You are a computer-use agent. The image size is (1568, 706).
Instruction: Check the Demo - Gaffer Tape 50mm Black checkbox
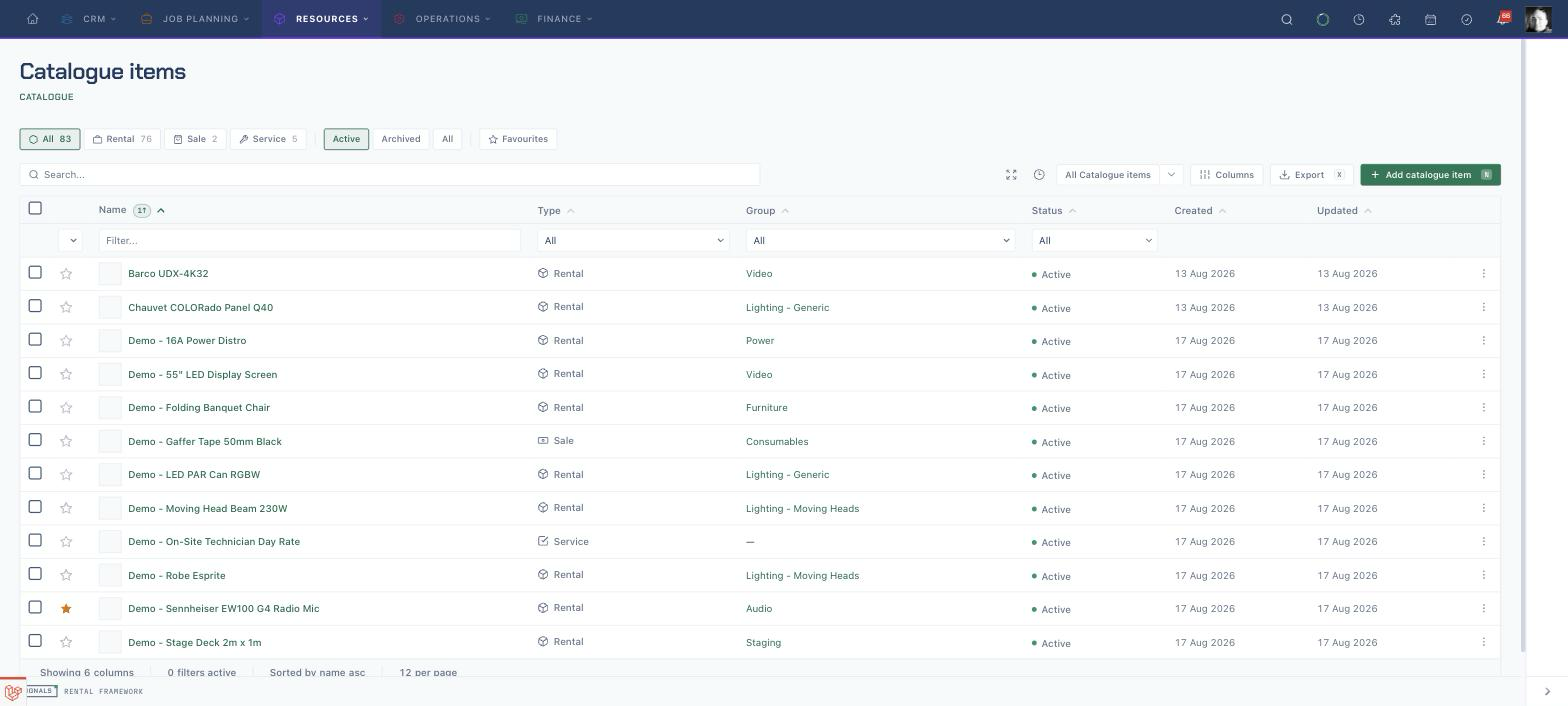[x=35, y=440]
